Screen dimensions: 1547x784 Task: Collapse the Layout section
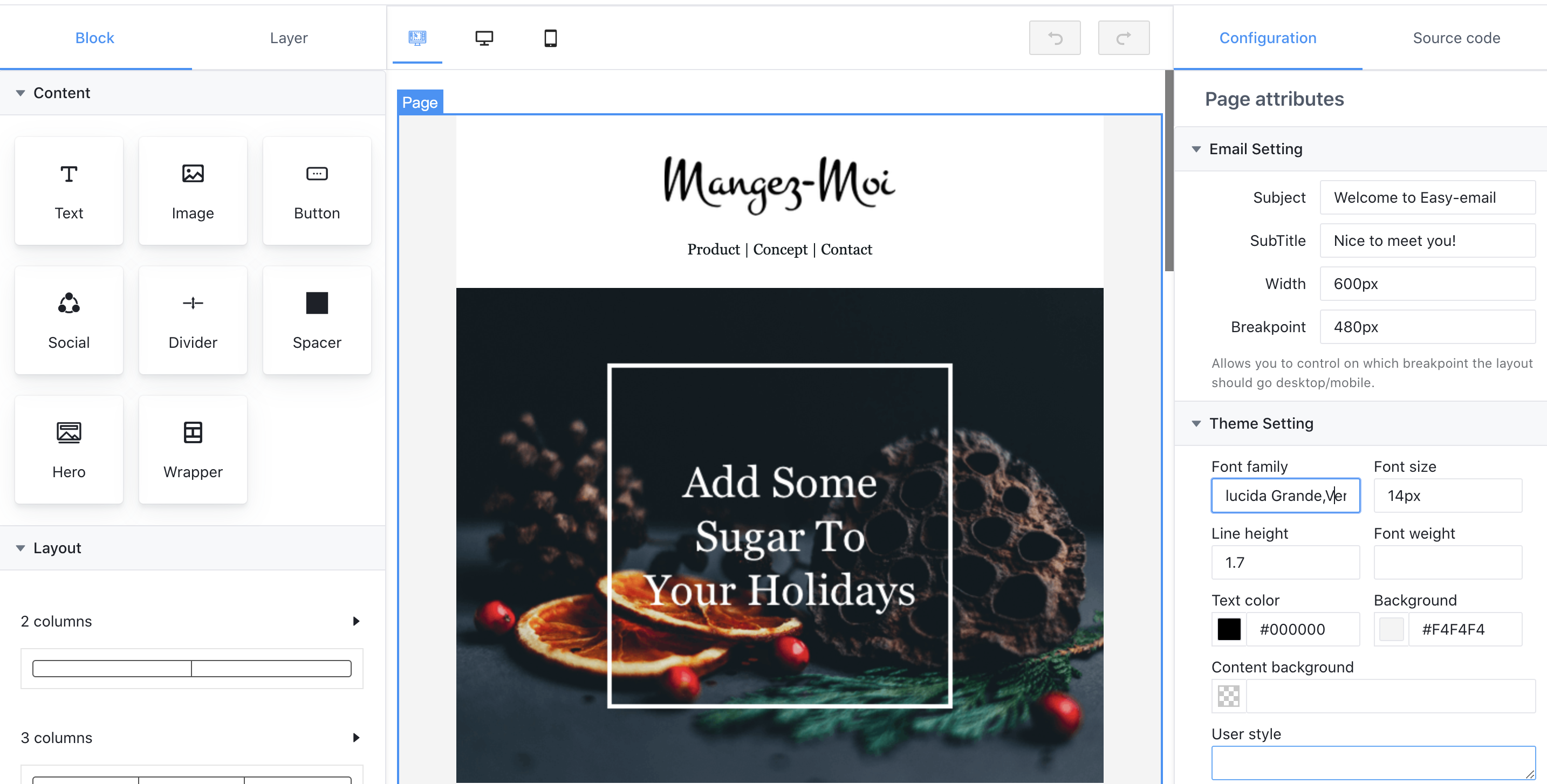pyautogui.click(x=23, y=547)
